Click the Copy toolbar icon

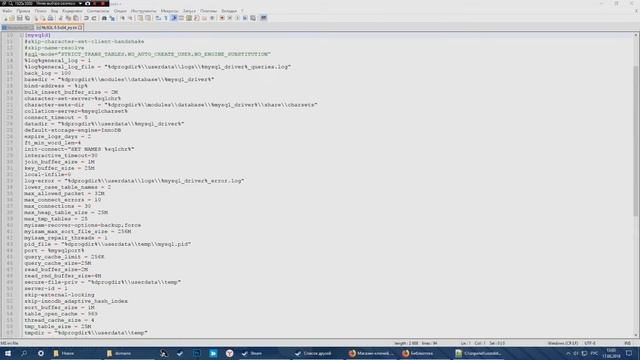(x=68, y=18)
